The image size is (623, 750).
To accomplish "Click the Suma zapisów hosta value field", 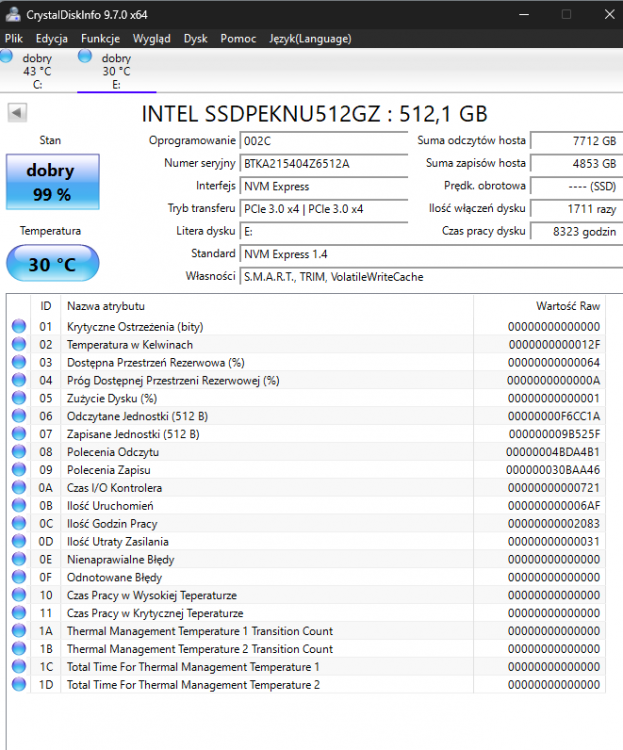I will pos(574,163).
